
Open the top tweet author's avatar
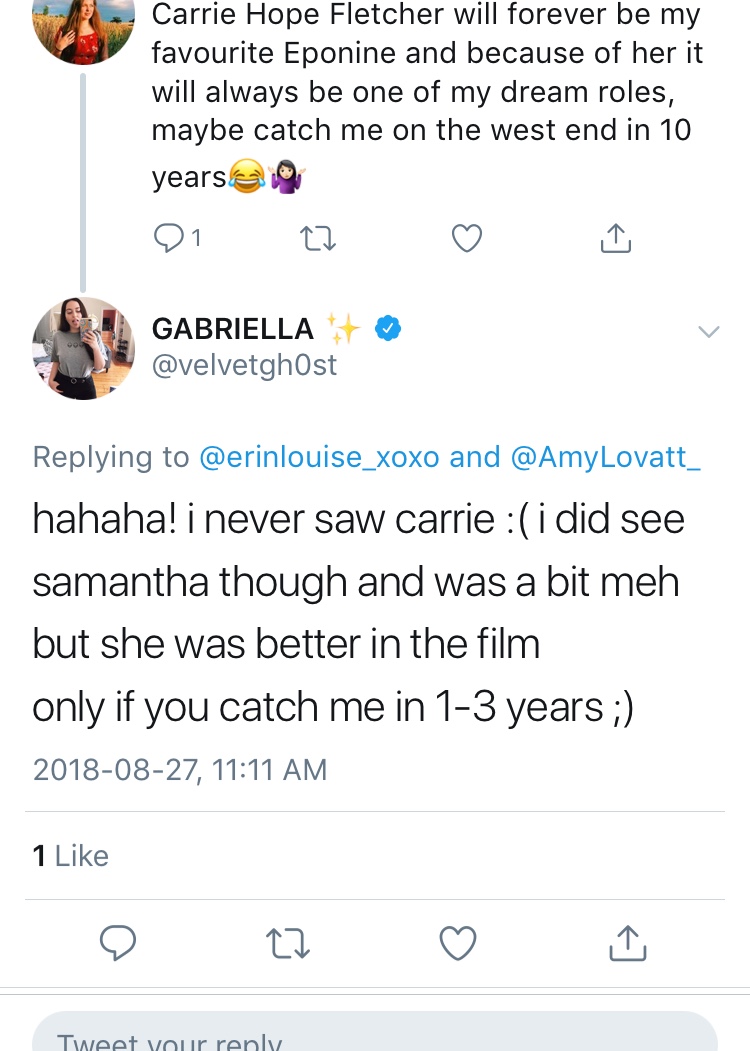click(83, 25)
